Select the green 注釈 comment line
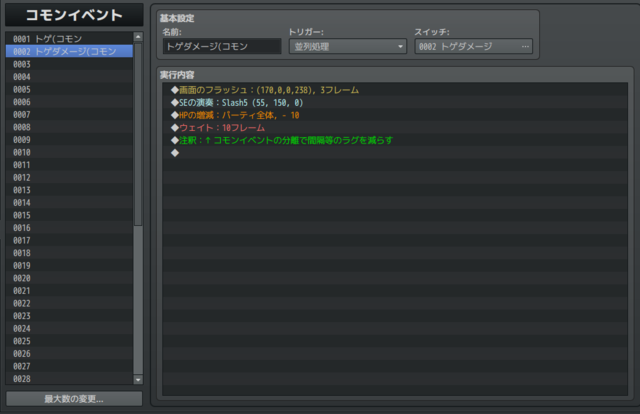 [395, 140]
